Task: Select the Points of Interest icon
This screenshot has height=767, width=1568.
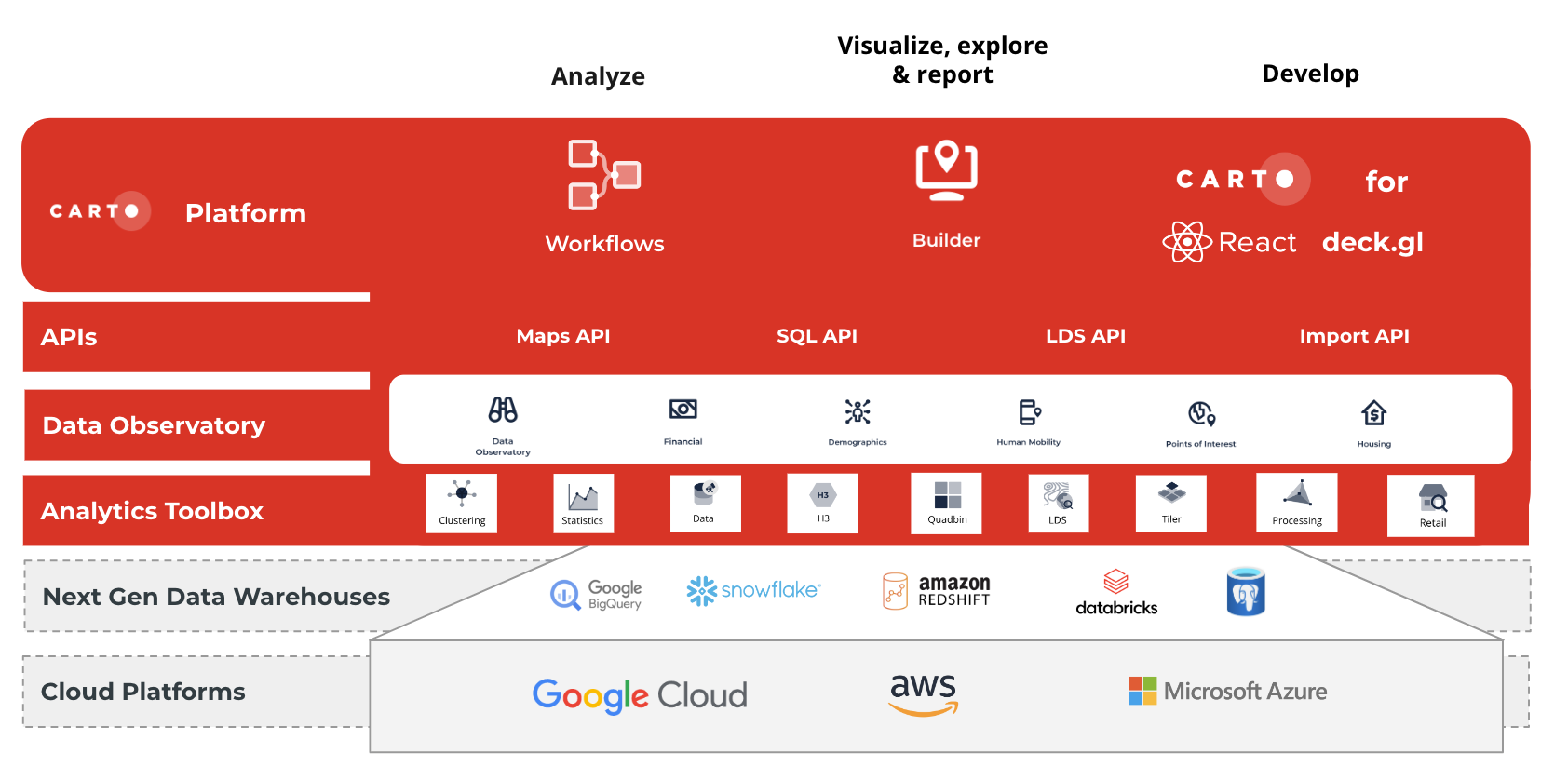Action: (1201, 413)
